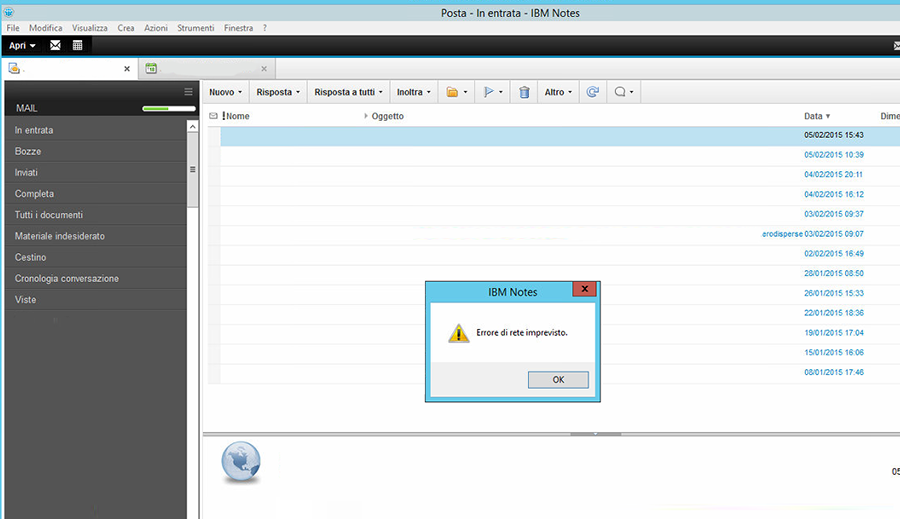Open the File menu

[x=13, y=28]
